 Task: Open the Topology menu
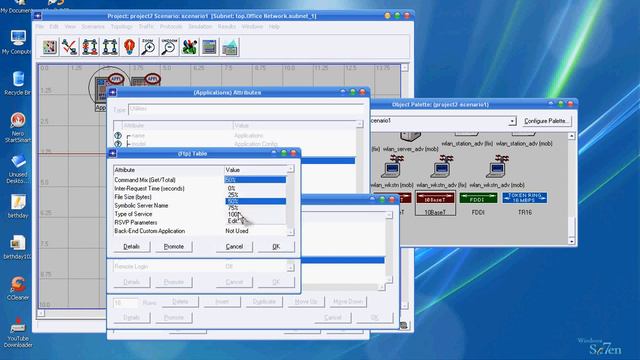click(122, 27)
